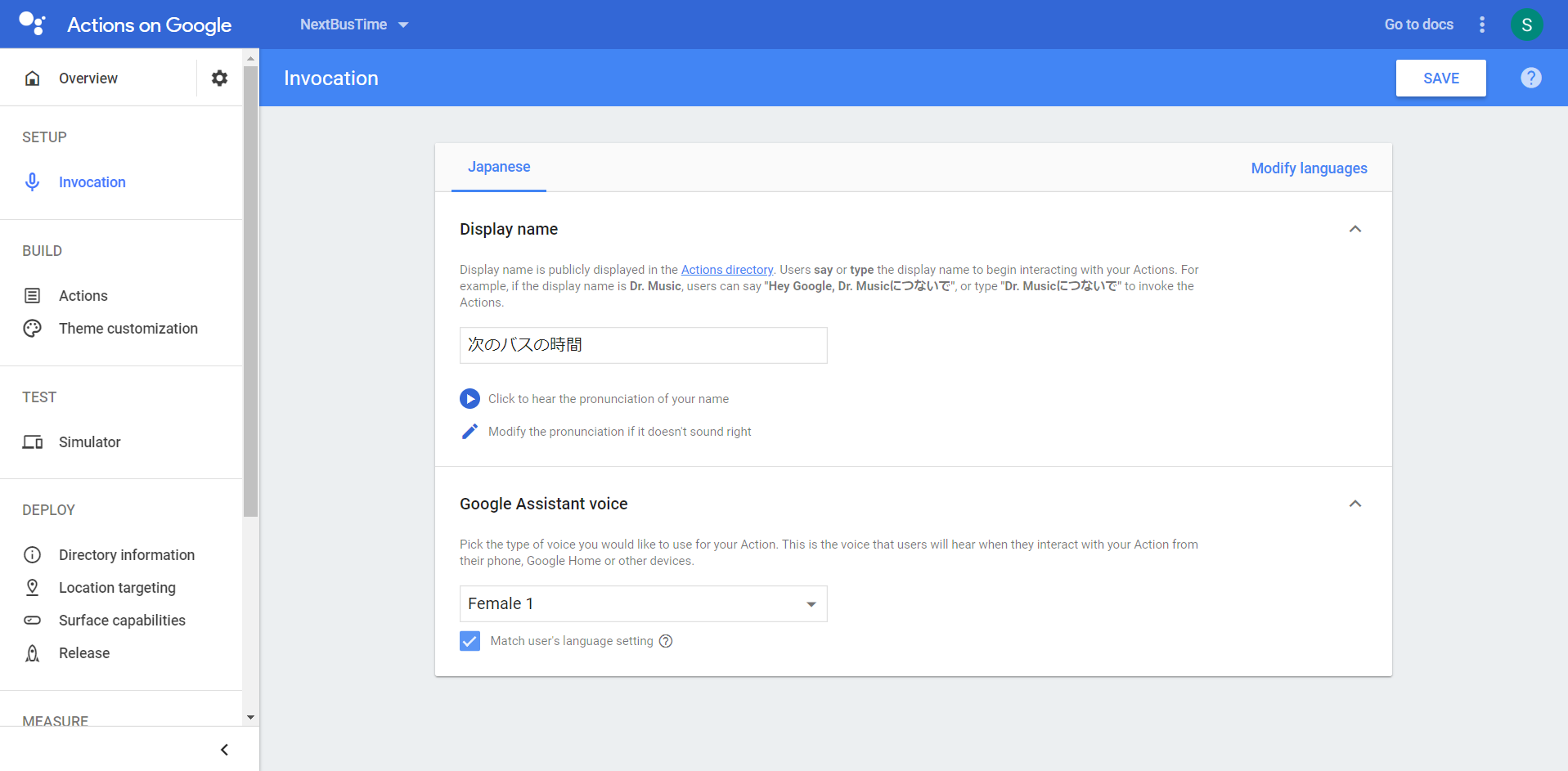The width and height of the screenshot is (1568, 771).
Task: Click the Actions on Google logo
Action: [124, 25]
